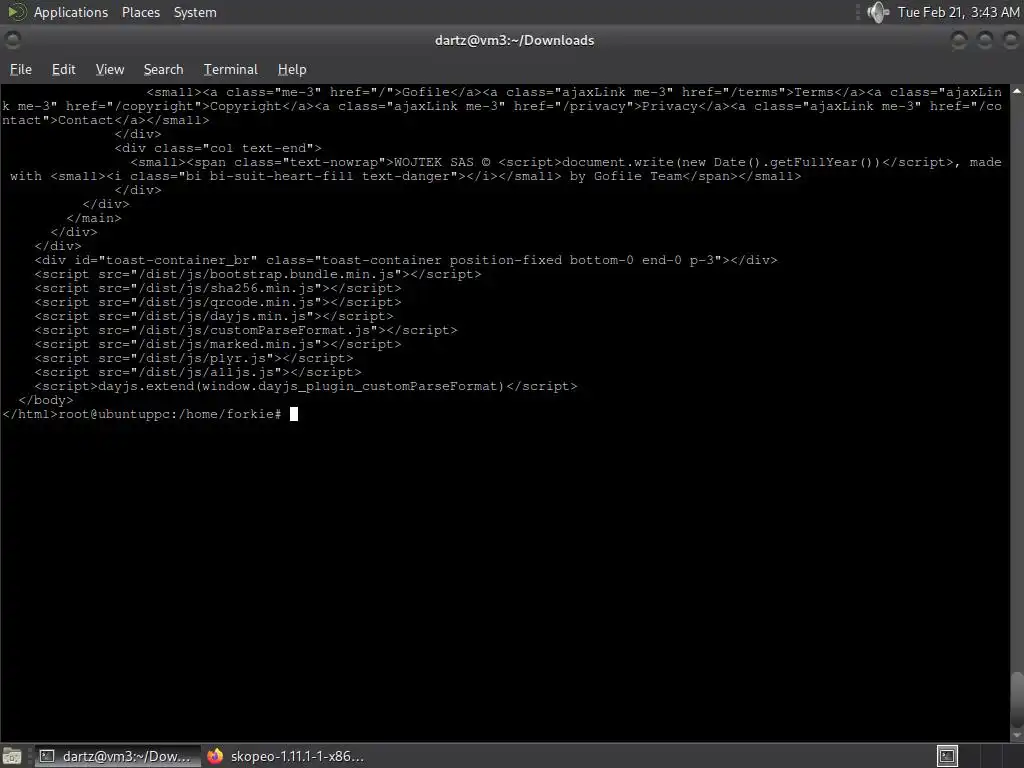Switch to skopeo Firefox taskbar button

(285, 756)
